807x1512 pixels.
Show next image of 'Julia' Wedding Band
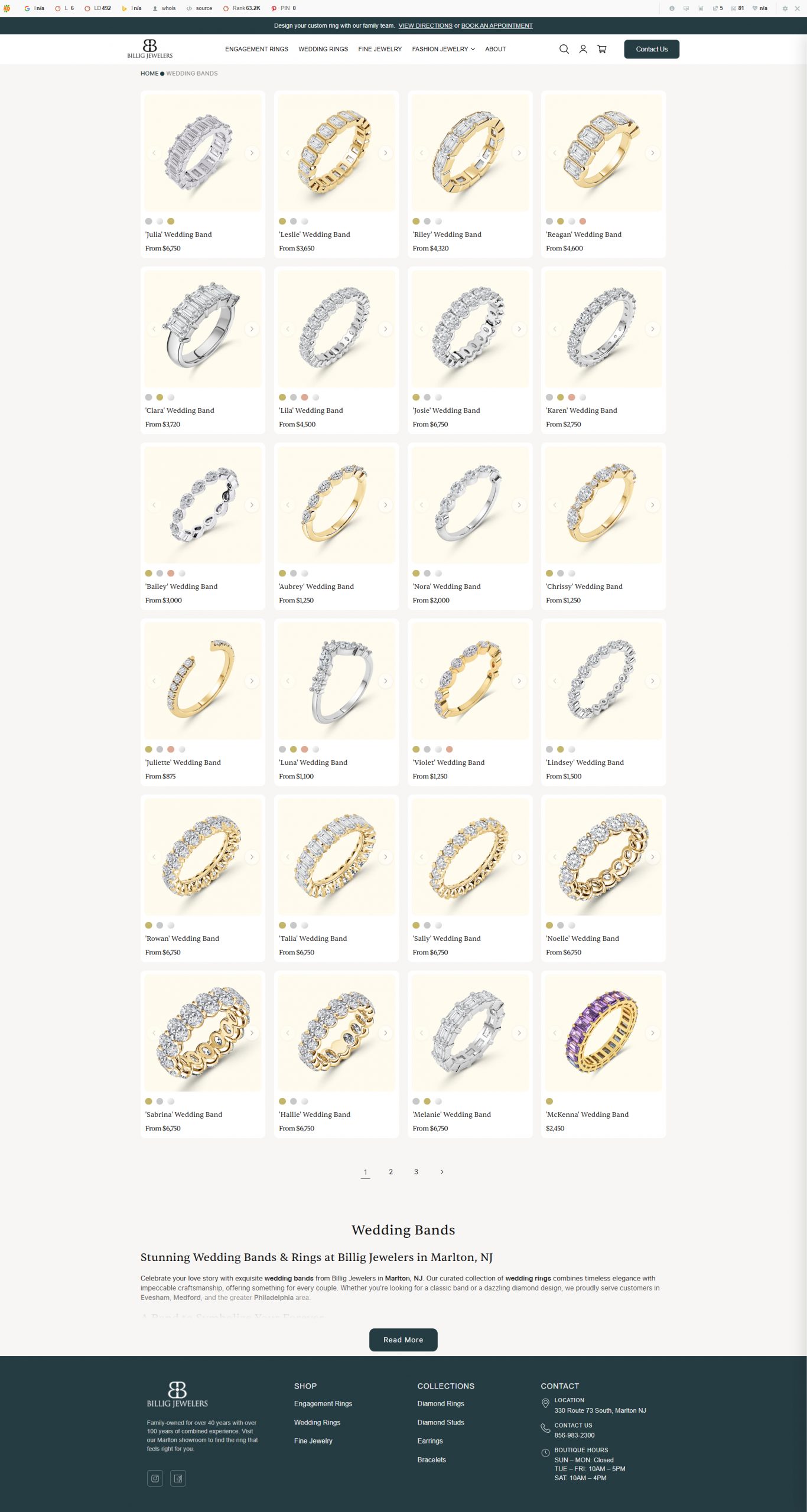tap(252, 153)
